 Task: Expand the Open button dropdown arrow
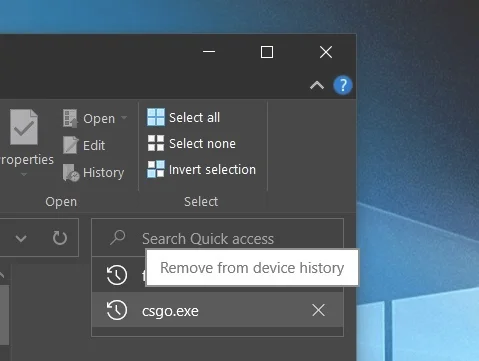124,118
